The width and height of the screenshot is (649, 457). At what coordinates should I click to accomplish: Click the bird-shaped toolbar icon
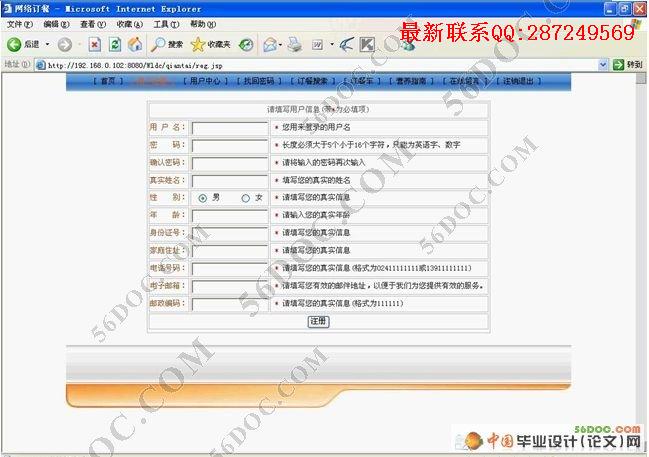point(347,44)
